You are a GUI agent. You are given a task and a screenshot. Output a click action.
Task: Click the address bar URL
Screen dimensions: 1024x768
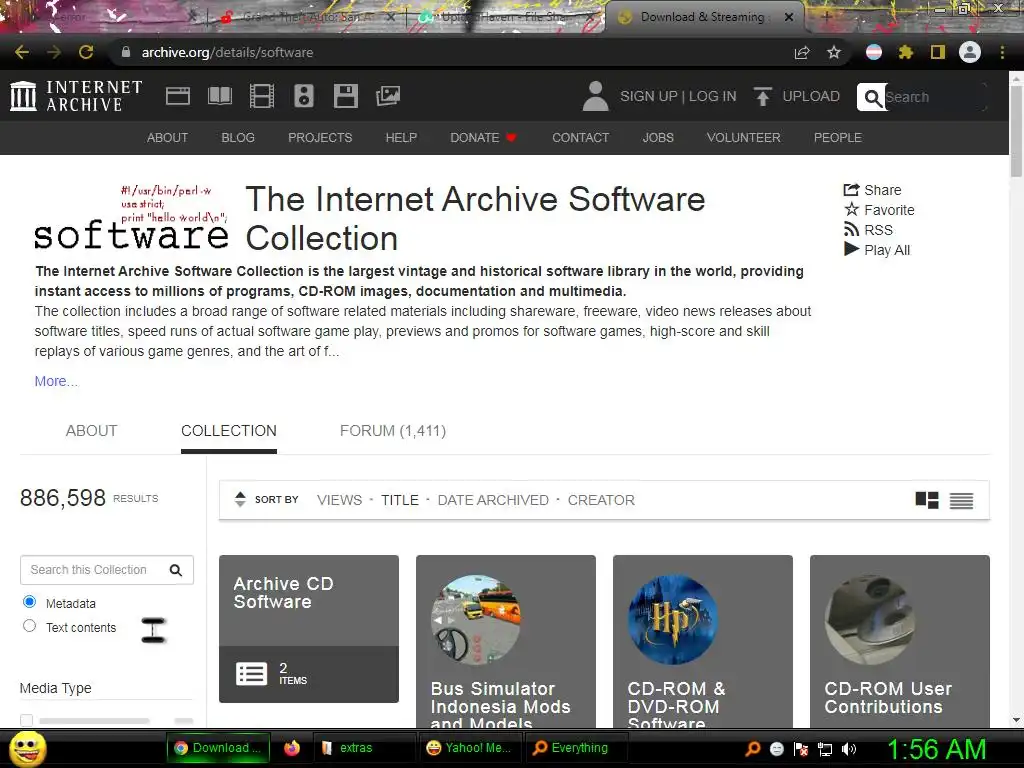tap(227, 52)
